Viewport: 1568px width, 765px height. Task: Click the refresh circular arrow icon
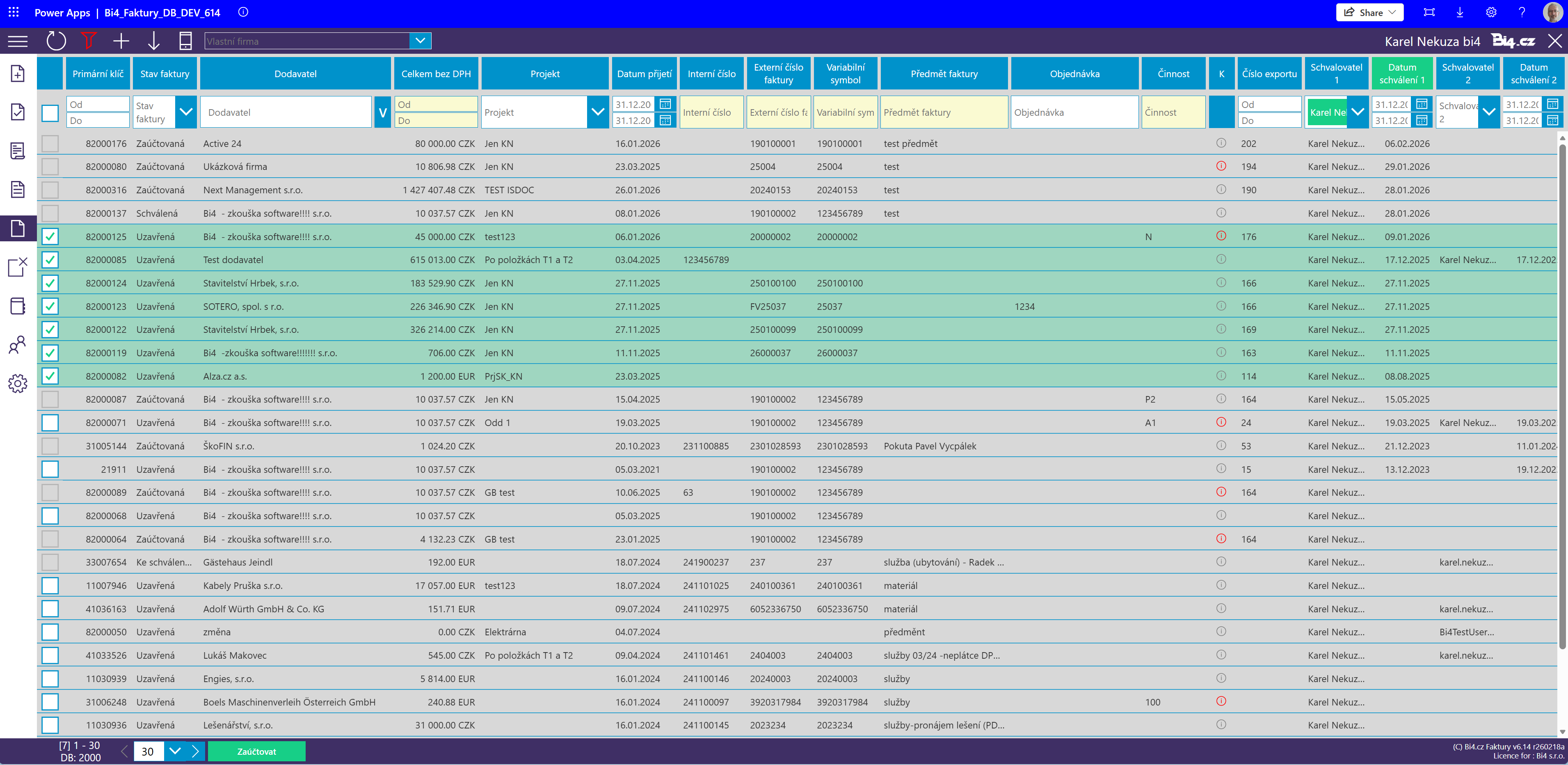coord(56,41)
